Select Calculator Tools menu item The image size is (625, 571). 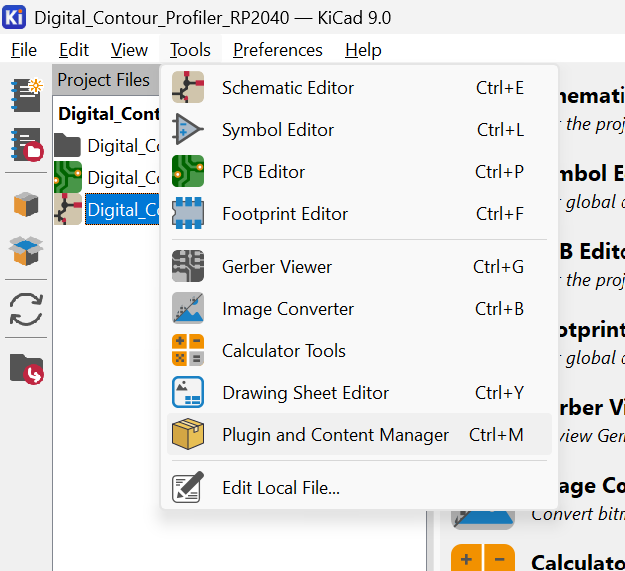click(359, 351)
